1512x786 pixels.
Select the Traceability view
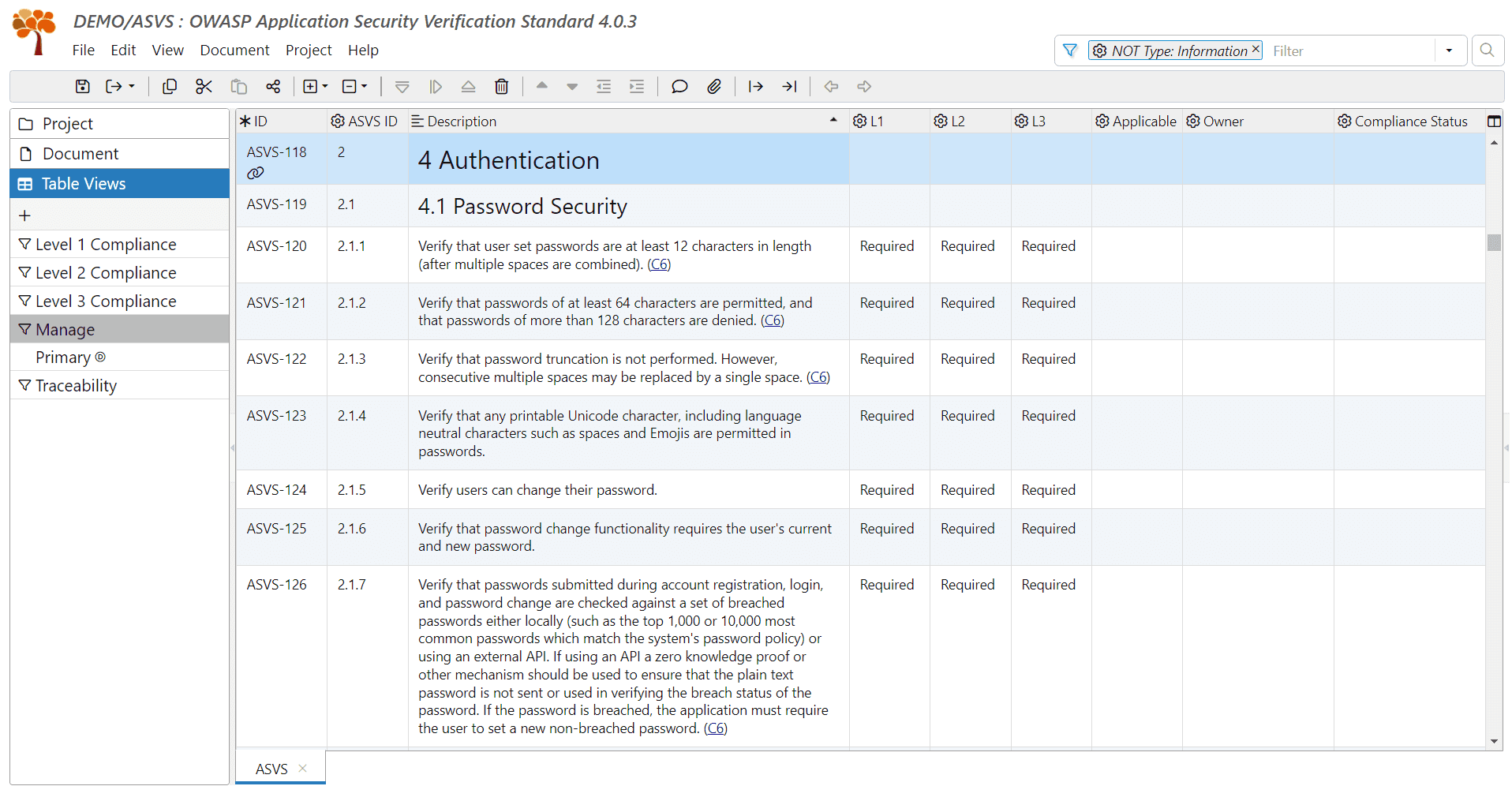click(120, 386)
